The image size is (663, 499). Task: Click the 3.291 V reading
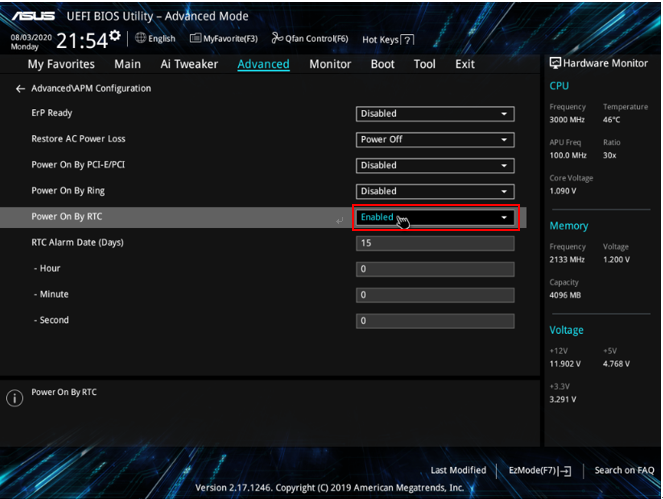click(x=562, y=400)
